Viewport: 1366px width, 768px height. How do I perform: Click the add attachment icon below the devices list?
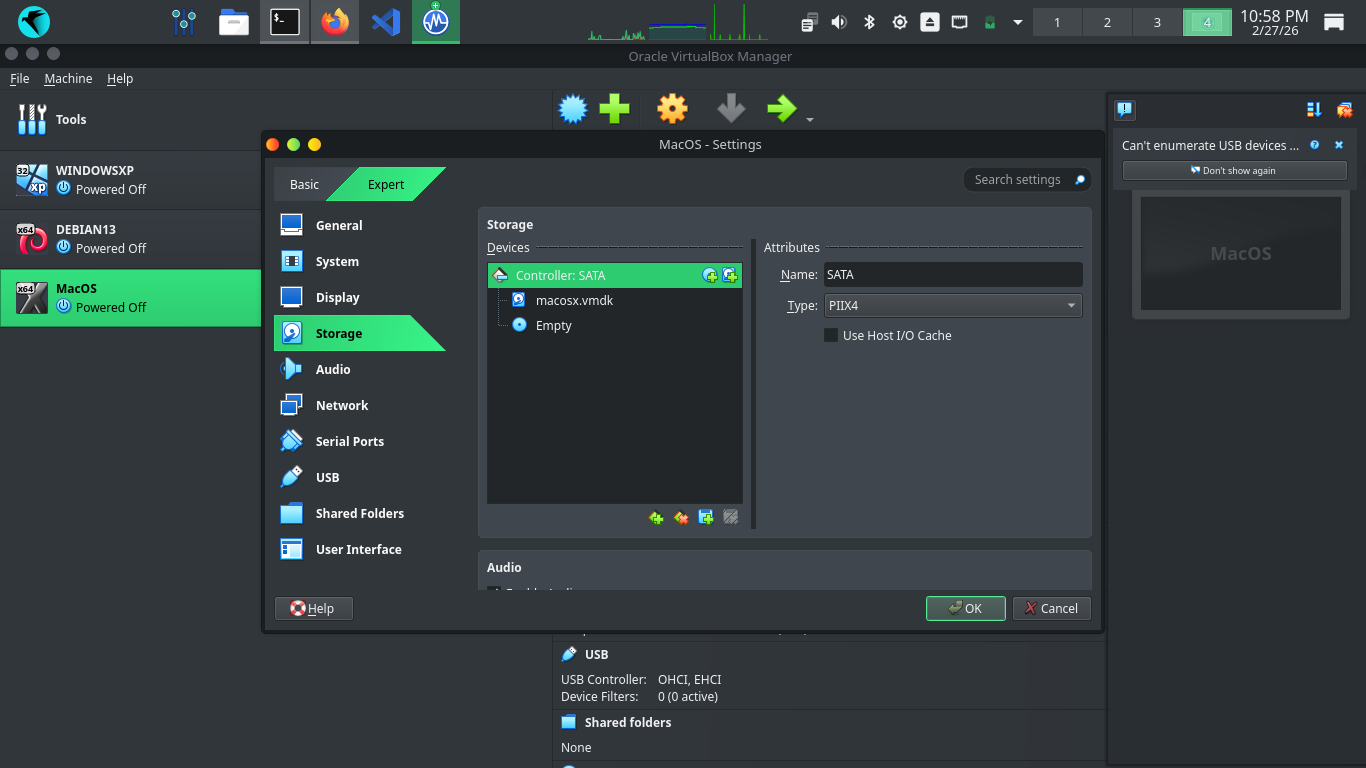706,517
